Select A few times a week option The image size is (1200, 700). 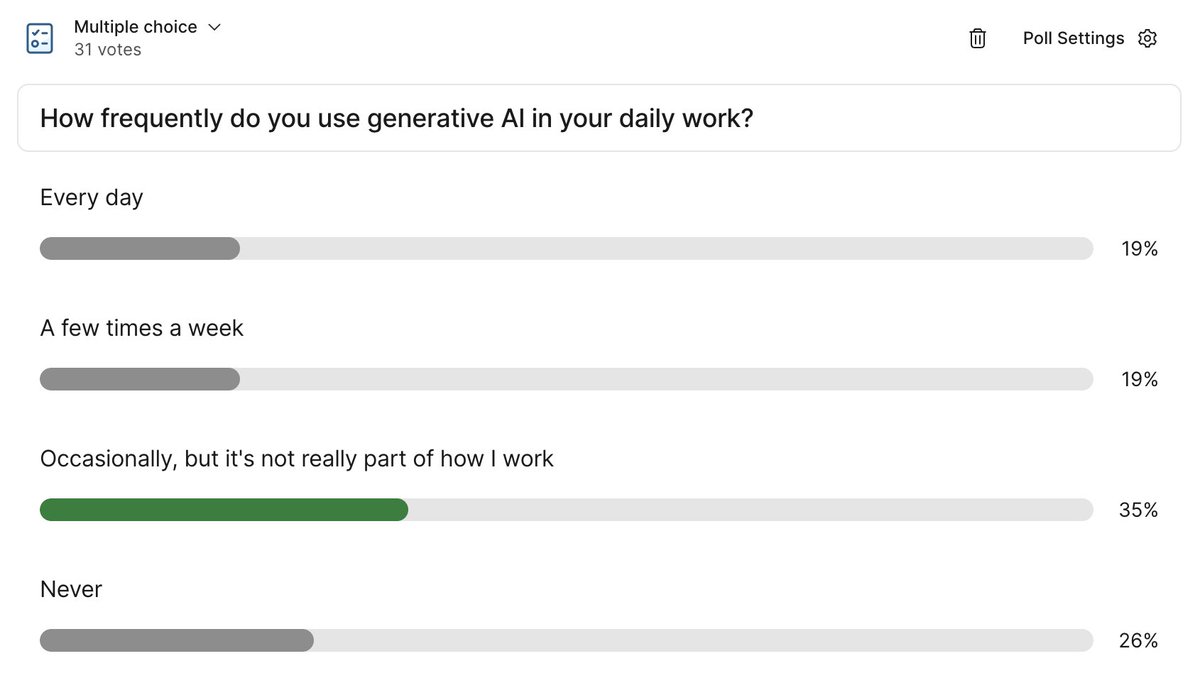click(x=142, y=328)
